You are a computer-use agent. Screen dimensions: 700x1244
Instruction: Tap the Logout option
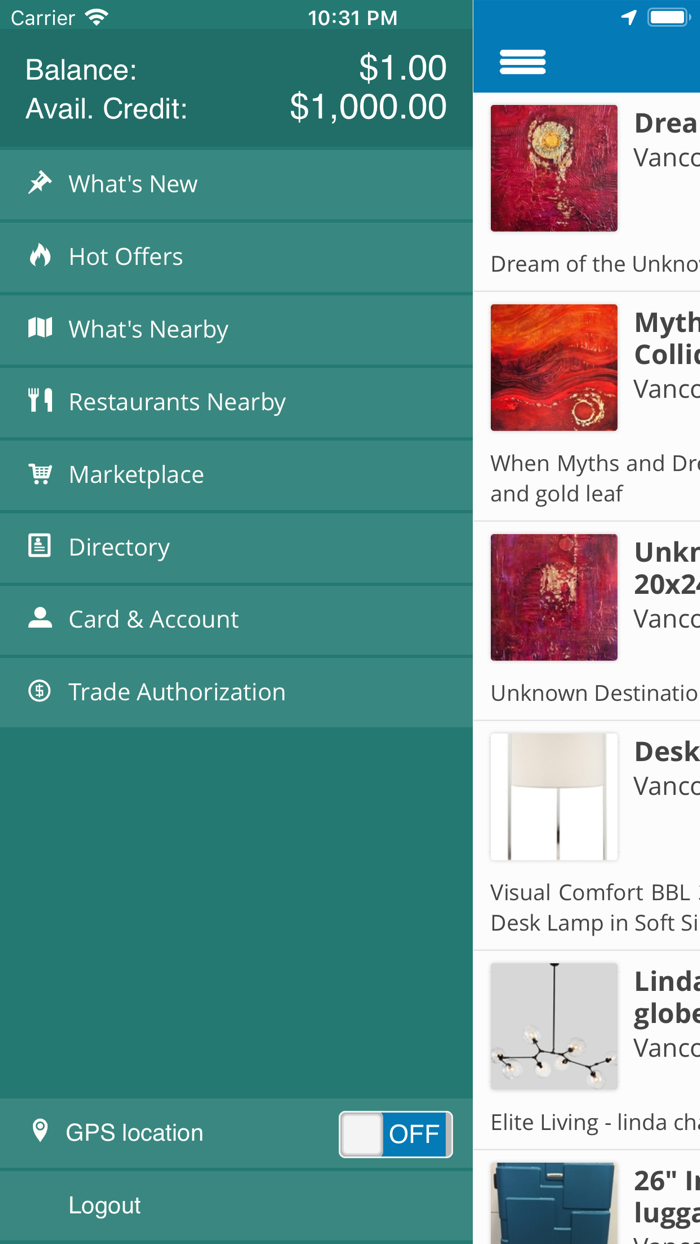point(104,1204)
